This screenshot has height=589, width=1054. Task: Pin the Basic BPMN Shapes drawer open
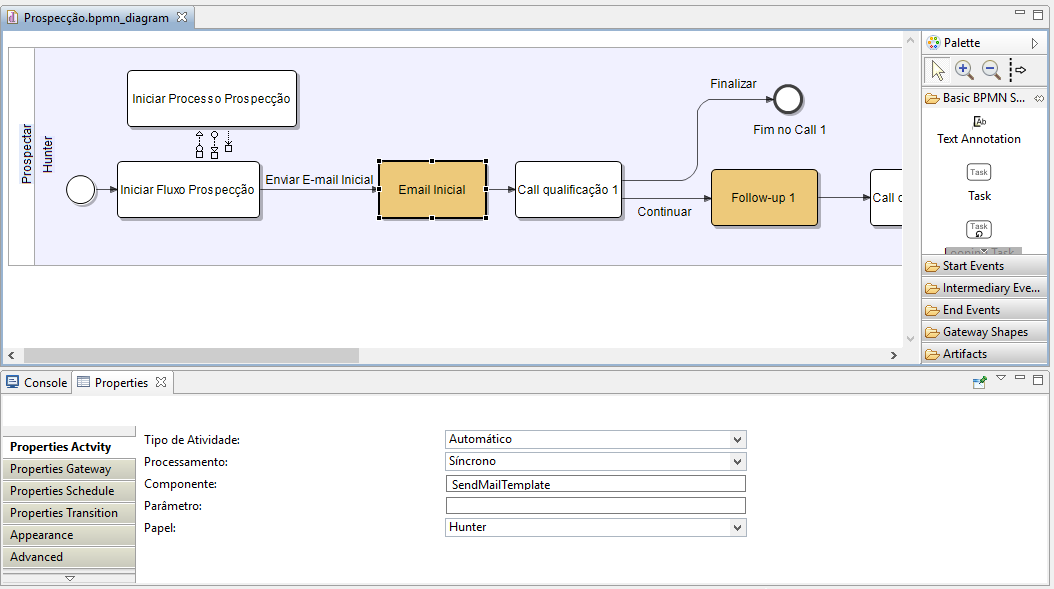(x=1039, y=98)
